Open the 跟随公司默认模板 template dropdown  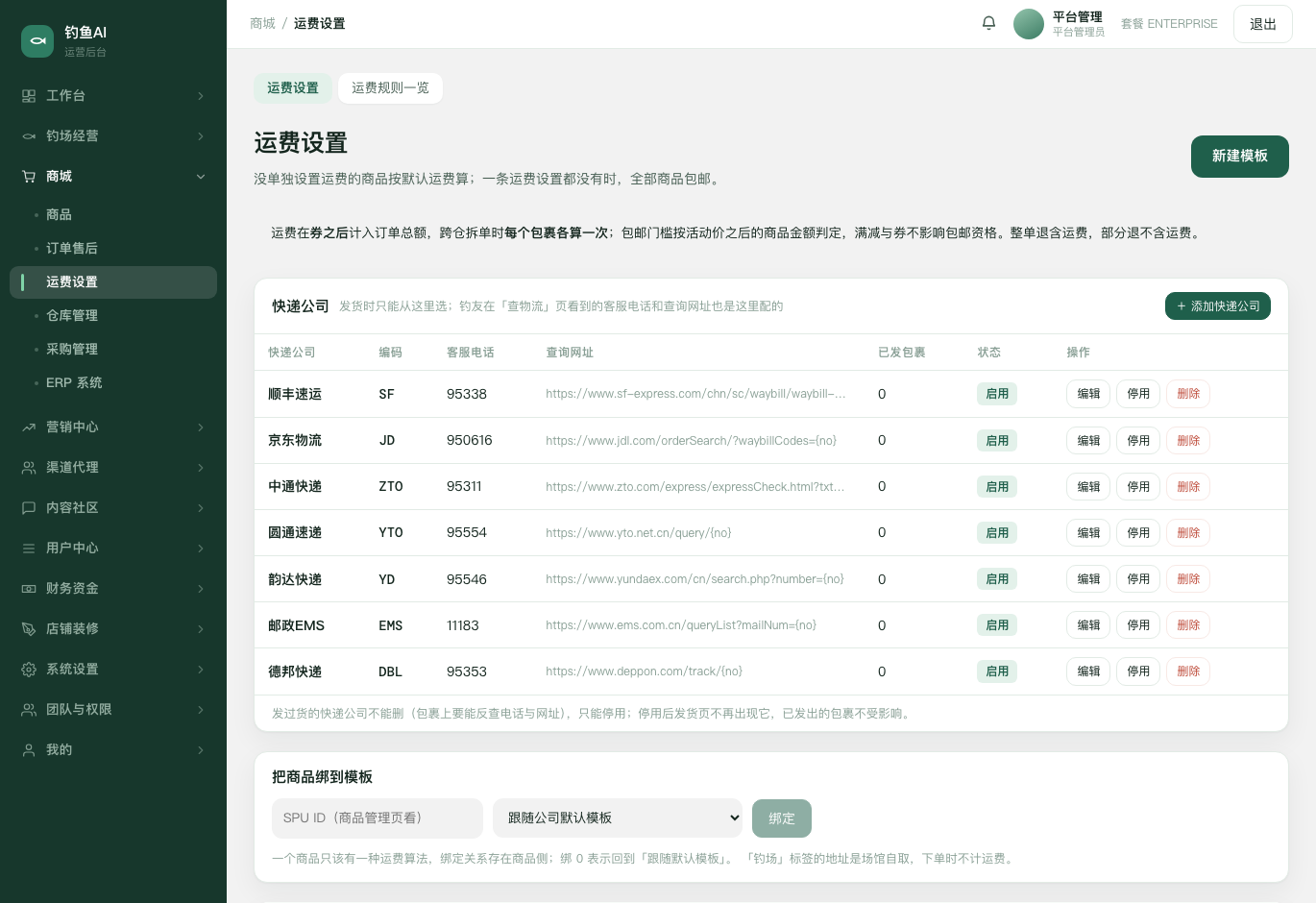click(x=618, y=818)
